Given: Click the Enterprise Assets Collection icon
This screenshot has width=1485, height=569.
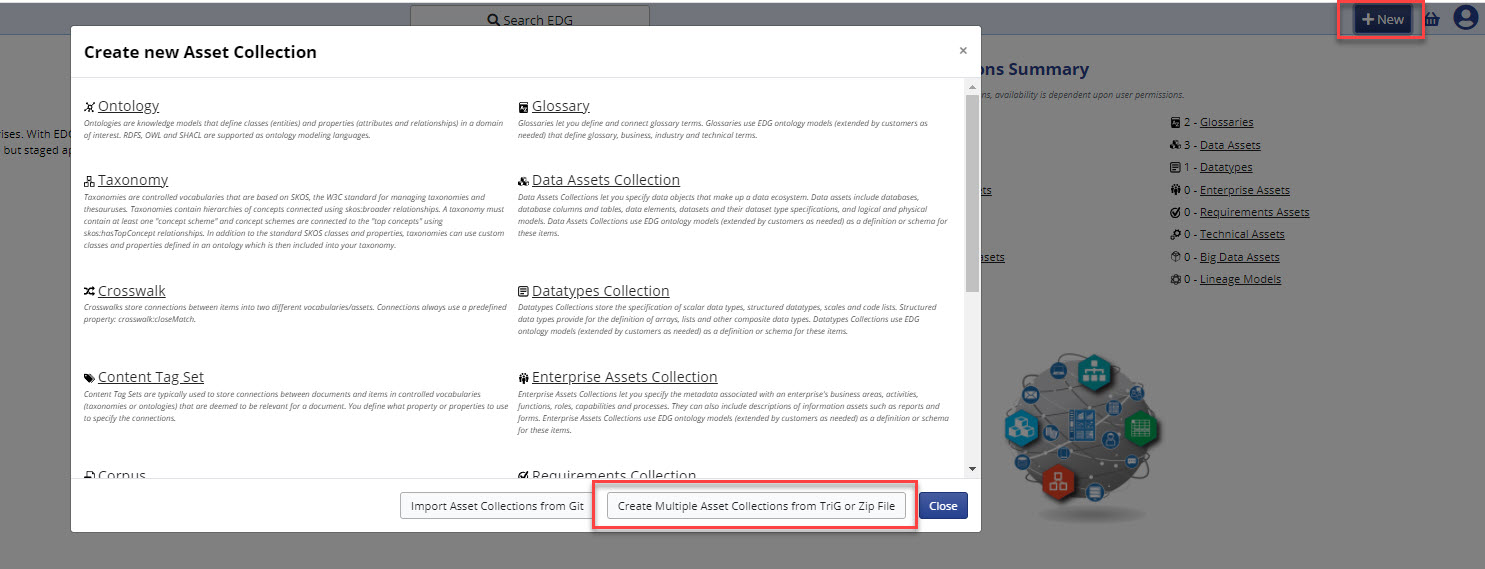Looking at the screenshot, I should point(523,378).
